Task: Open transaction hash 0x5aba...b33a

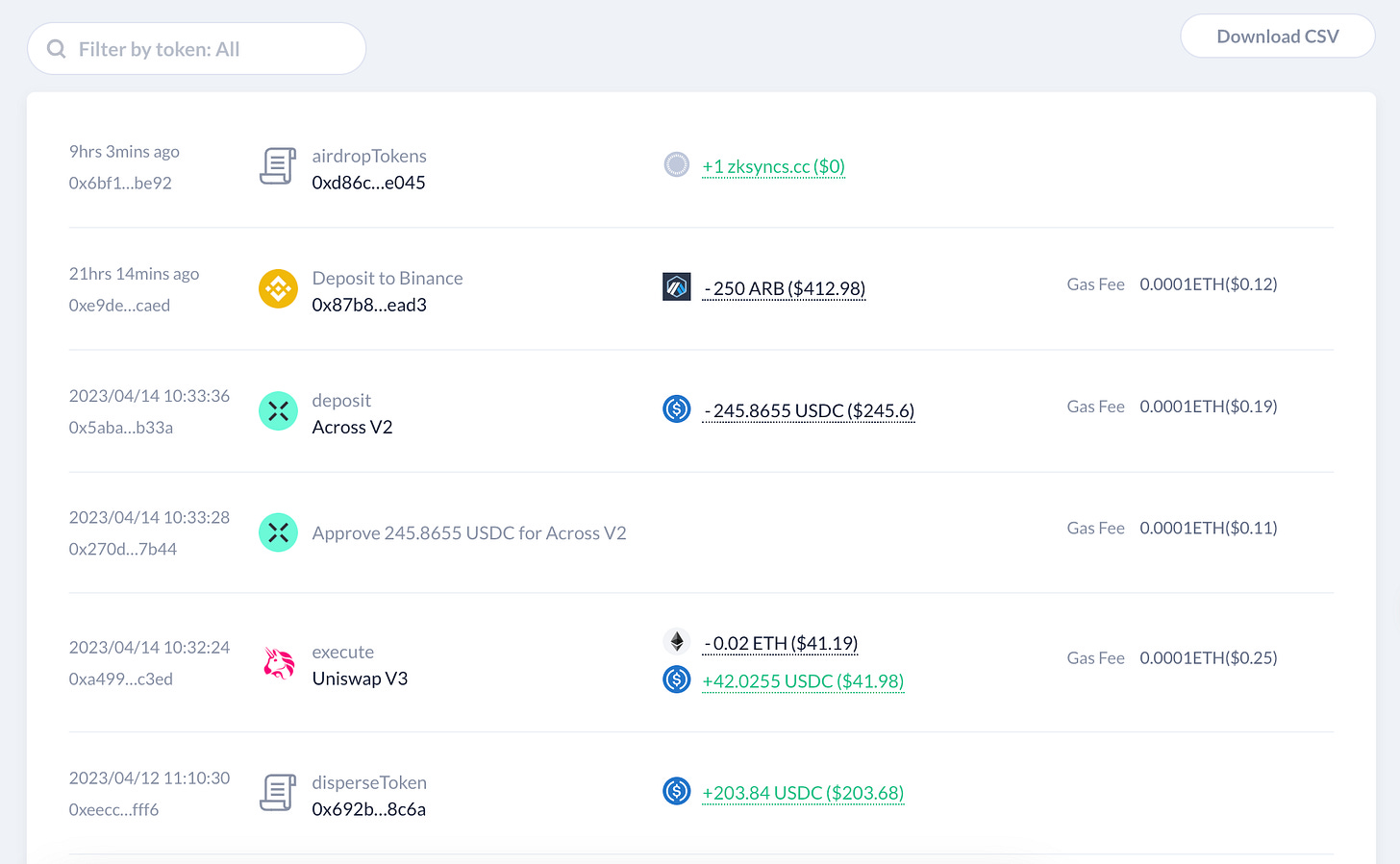Action: click(121, 427)
